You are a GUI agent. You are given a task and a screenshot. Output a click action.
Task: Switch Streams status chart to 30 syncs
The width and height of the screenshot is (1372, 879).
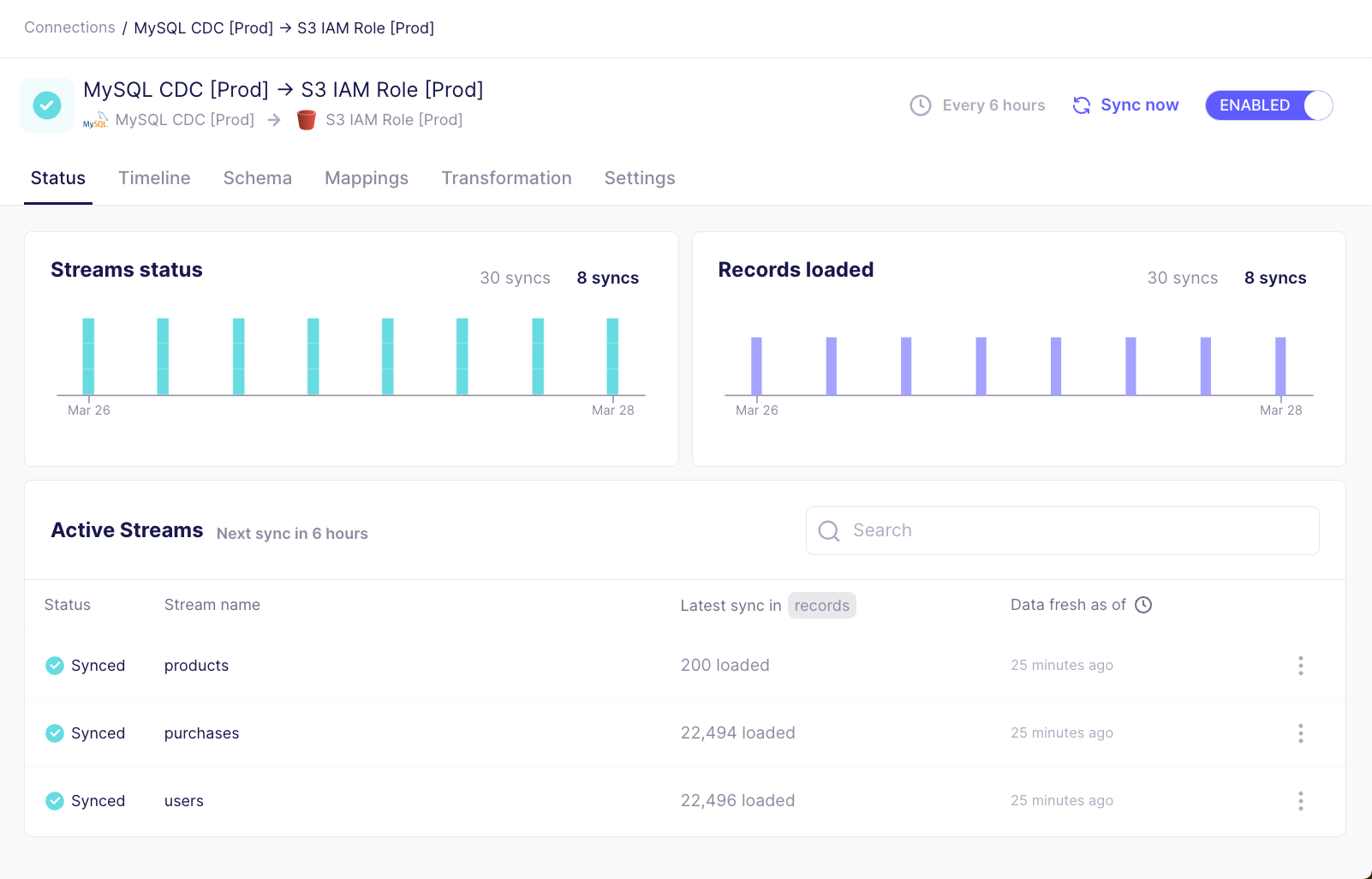[x=515, y=278]
